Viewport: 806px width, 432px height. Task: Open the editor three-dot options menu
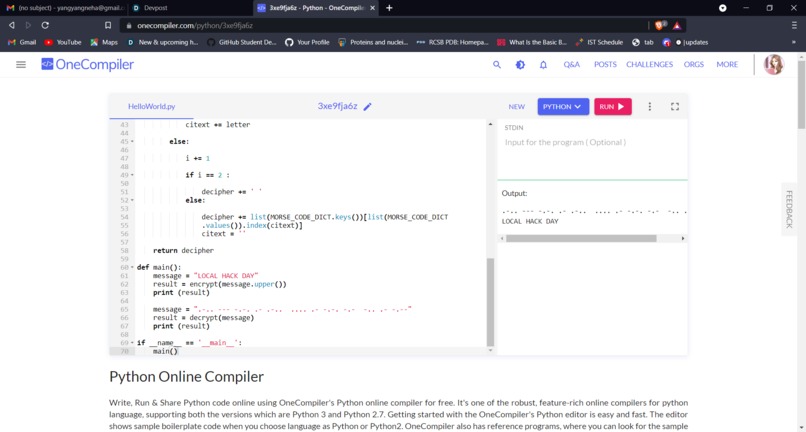coord(650,106)
